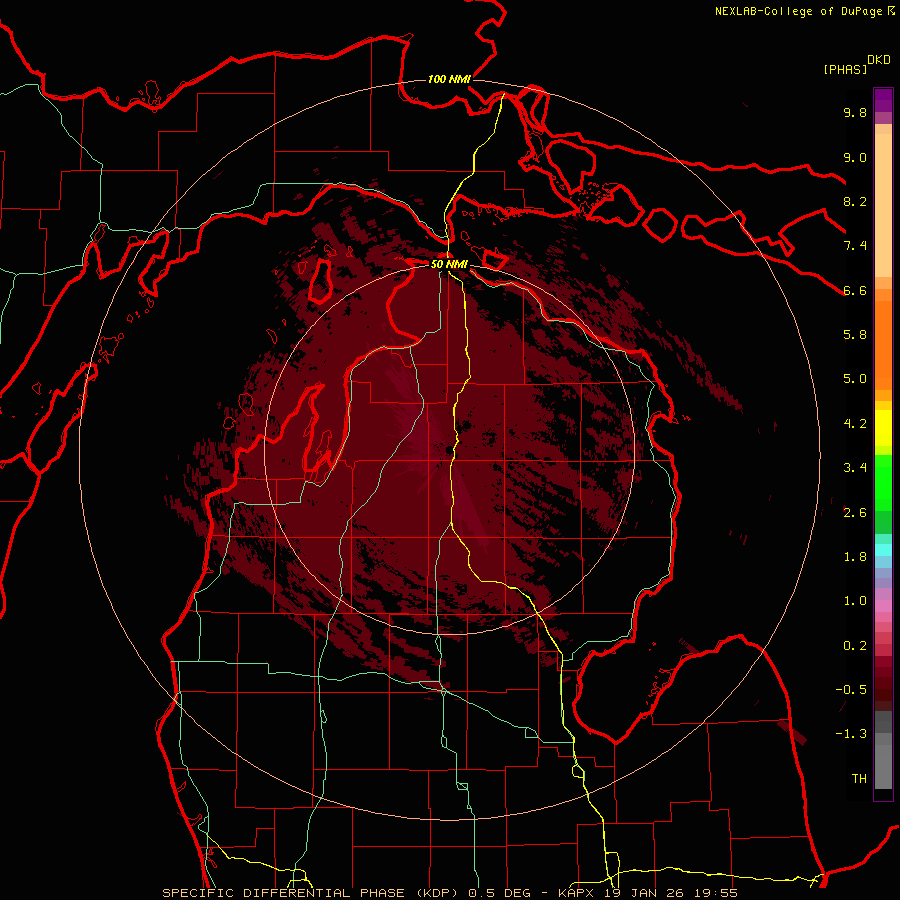Pick the pink band on the color bar
Image resolution: width=900 pixels, height=900 pixels.
point(883,606)
